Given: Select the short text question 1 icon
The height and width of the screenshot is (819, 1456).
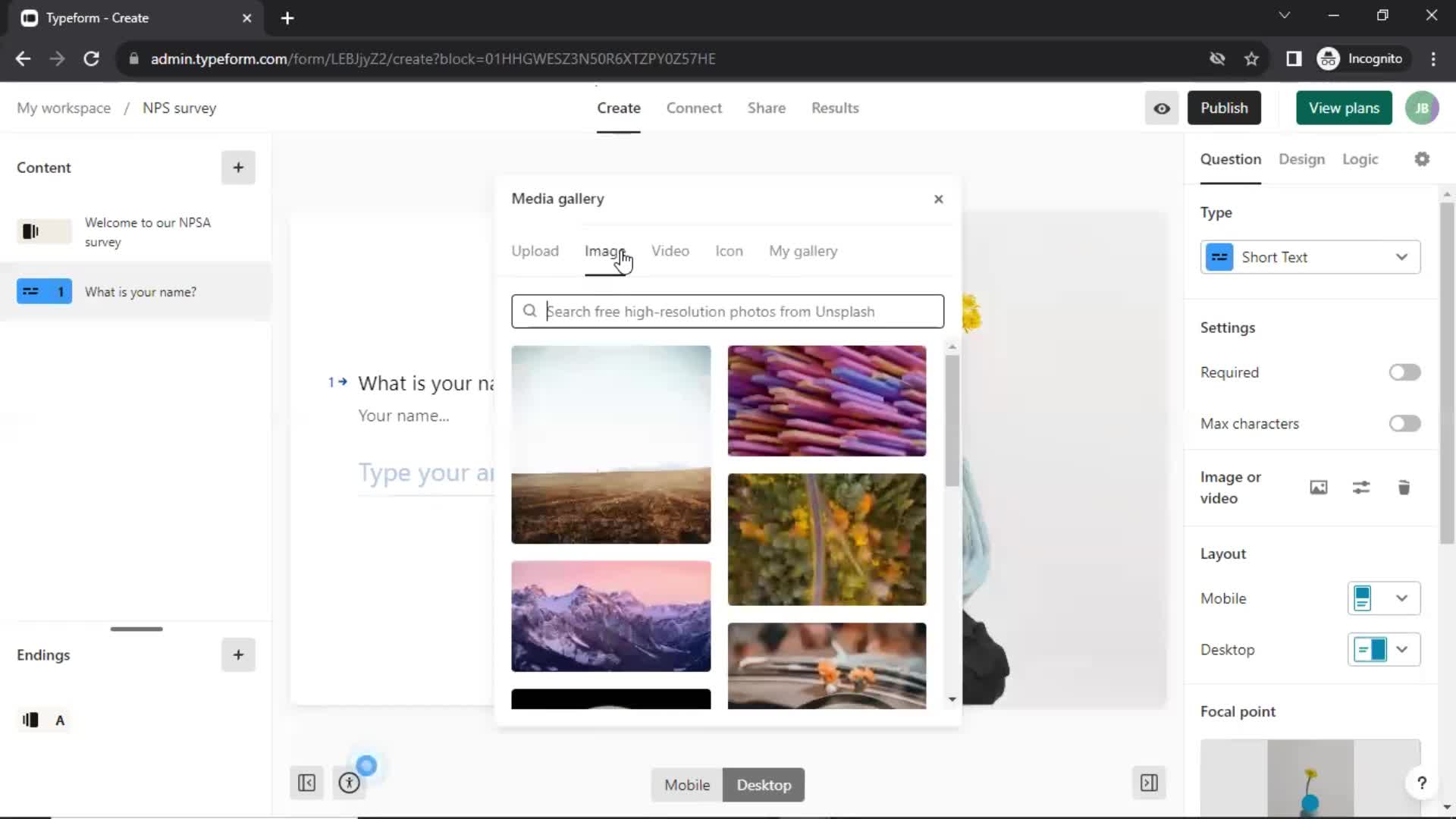Looking at the screenshot, I should pos(44,292).
